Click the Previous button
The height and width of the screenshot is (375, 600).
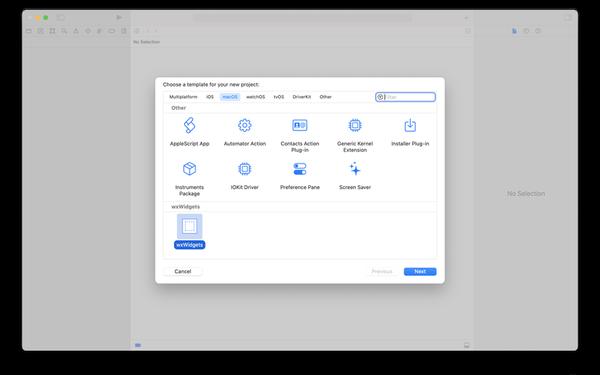[x=382, y=271]
